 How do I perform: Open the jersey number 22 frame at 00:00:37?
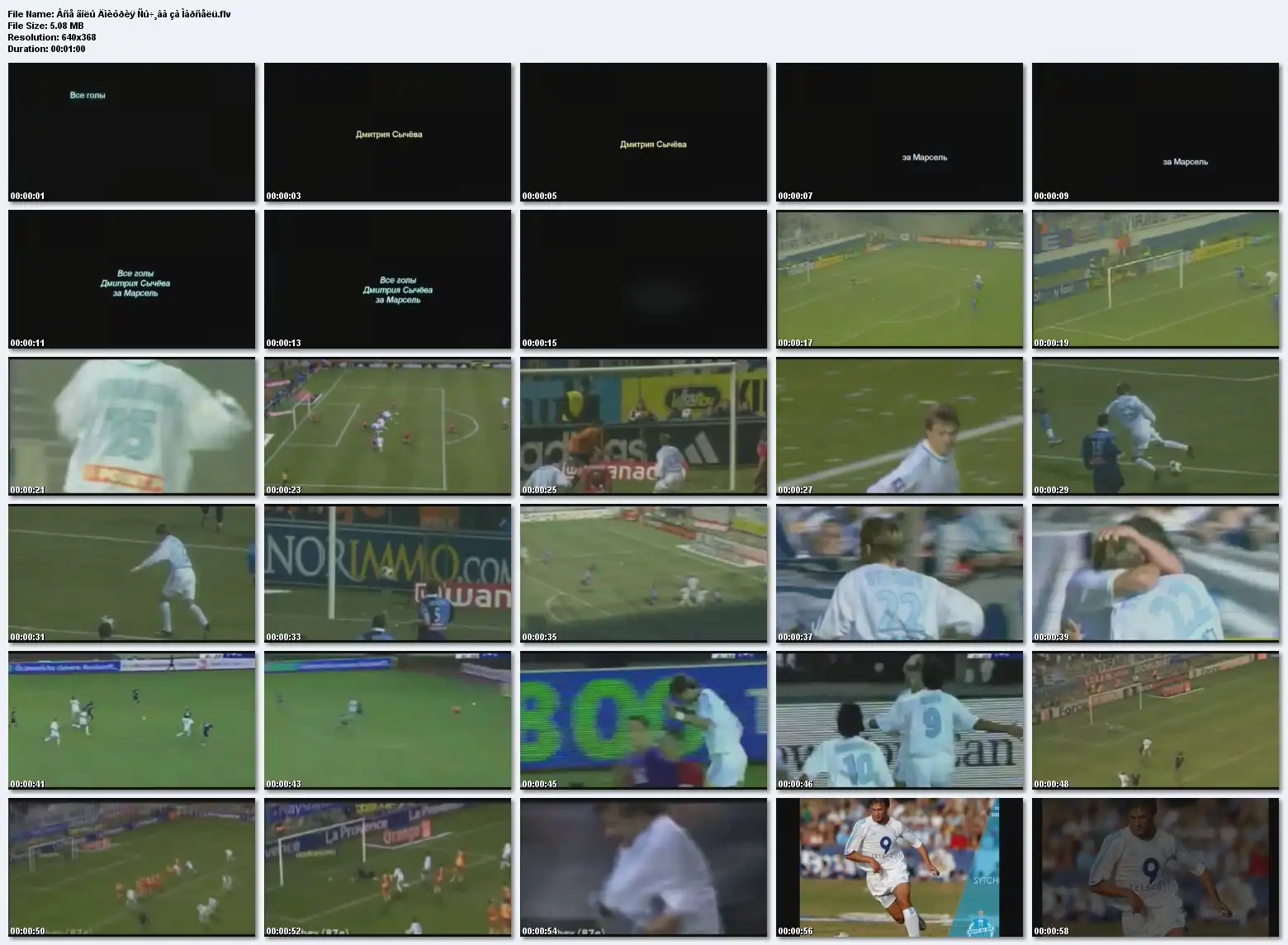click(x=899, y=573)
